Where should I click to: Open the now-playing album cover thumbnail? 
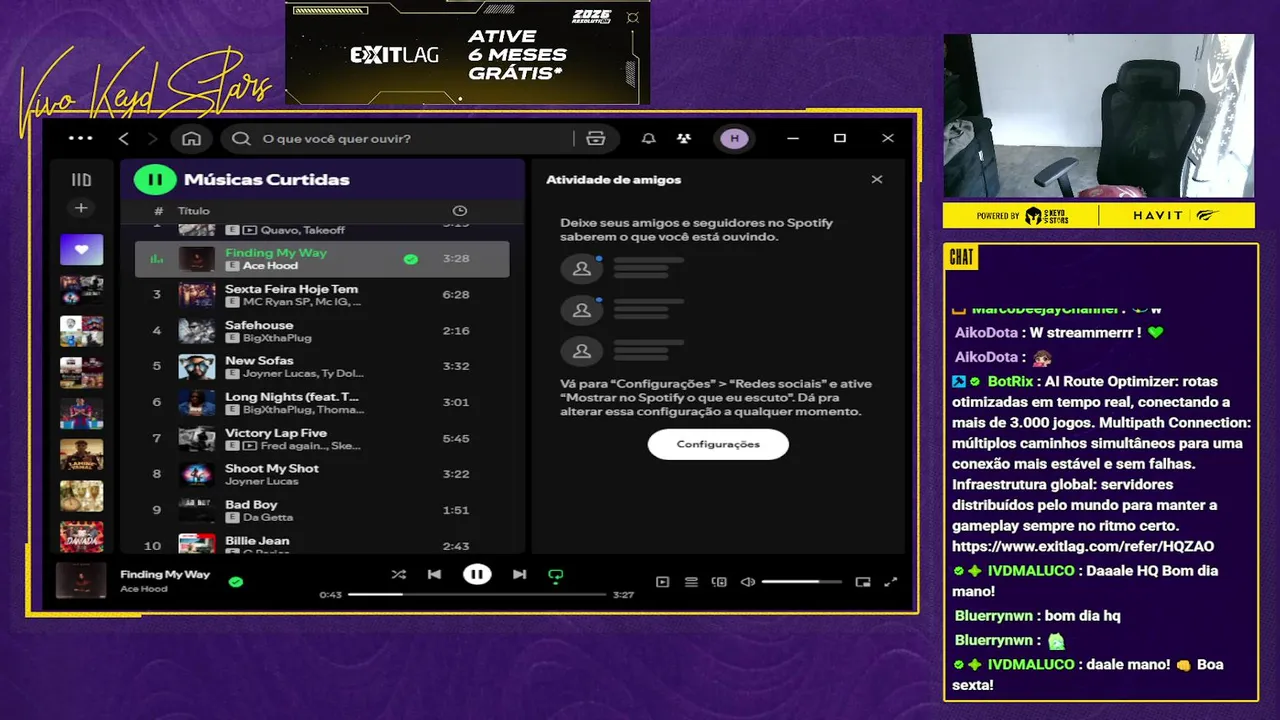(x=81, y=581)
